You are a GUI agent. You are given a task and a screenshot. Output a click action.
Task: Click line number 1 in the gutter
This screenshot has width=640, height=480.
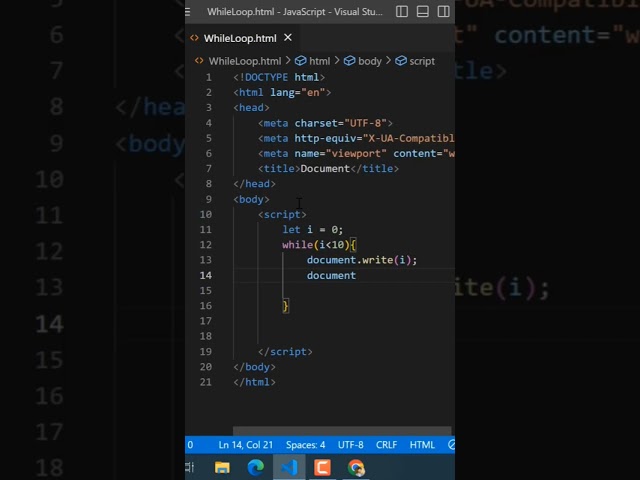coord(209,77)
